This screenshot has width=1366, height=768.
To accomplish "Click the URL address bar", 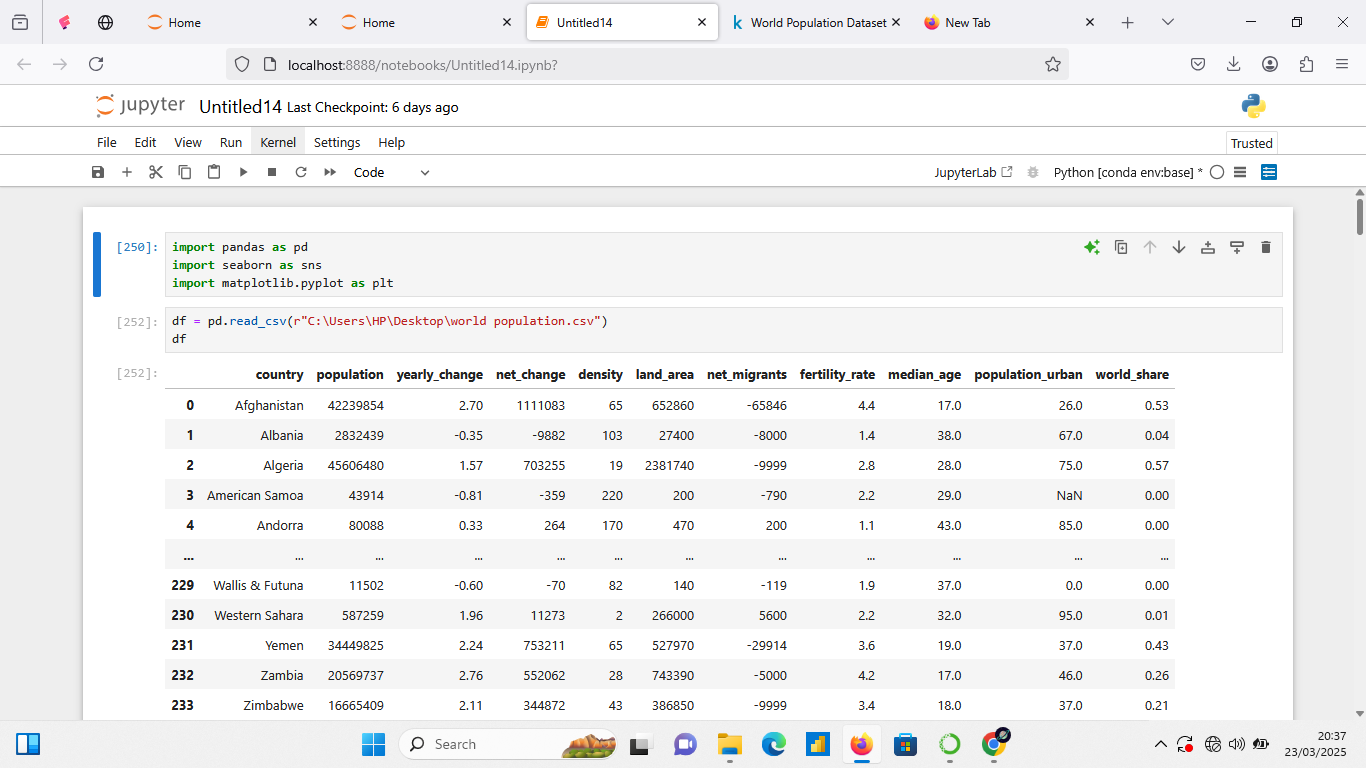I will tap(647, 64).
